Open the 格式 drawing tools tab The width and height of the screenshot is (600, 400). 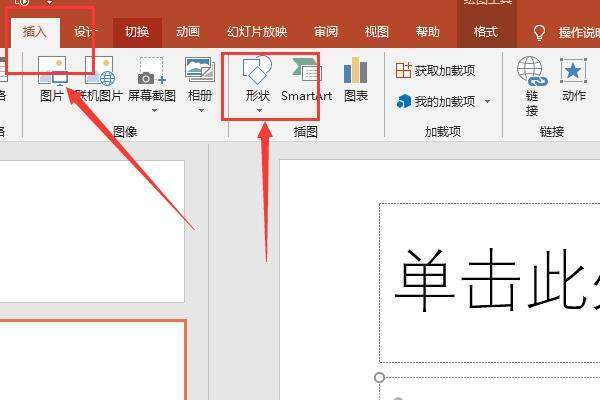tap(486, 32)
